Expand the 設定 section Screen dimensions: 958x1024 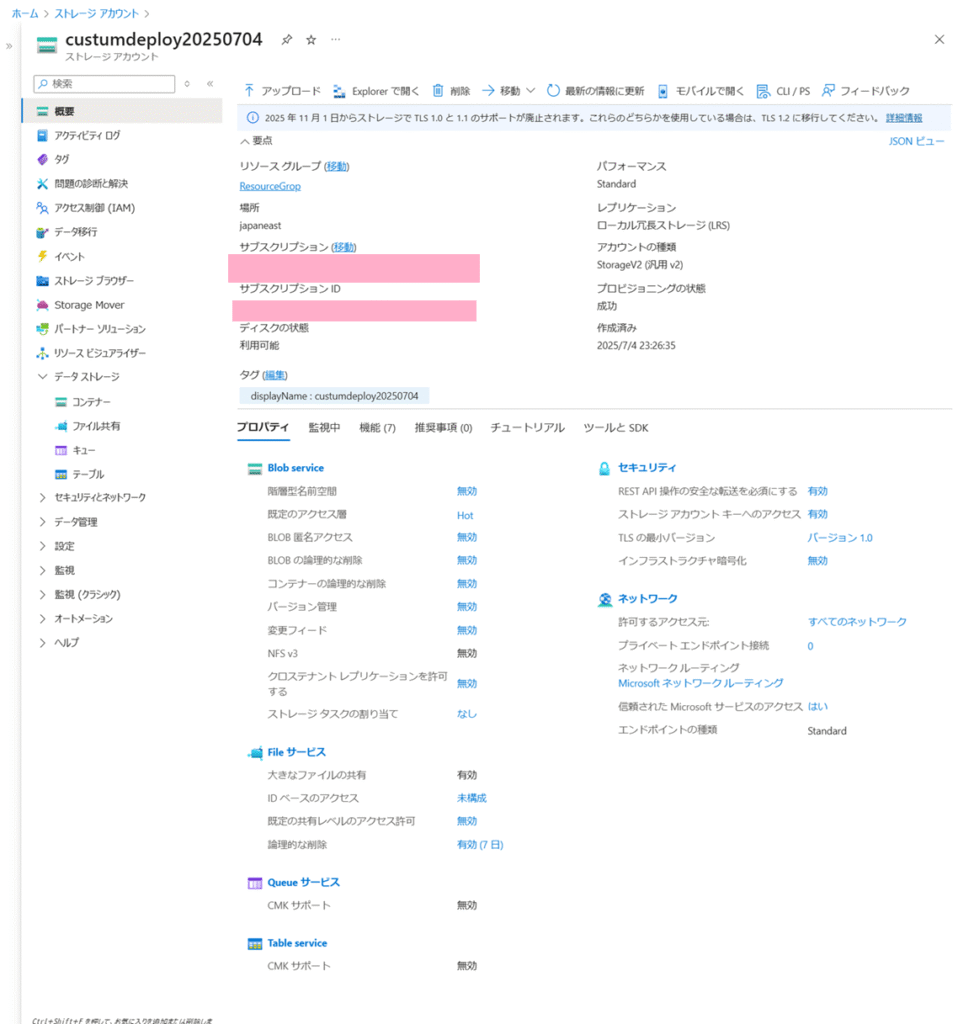click(42, 546)
